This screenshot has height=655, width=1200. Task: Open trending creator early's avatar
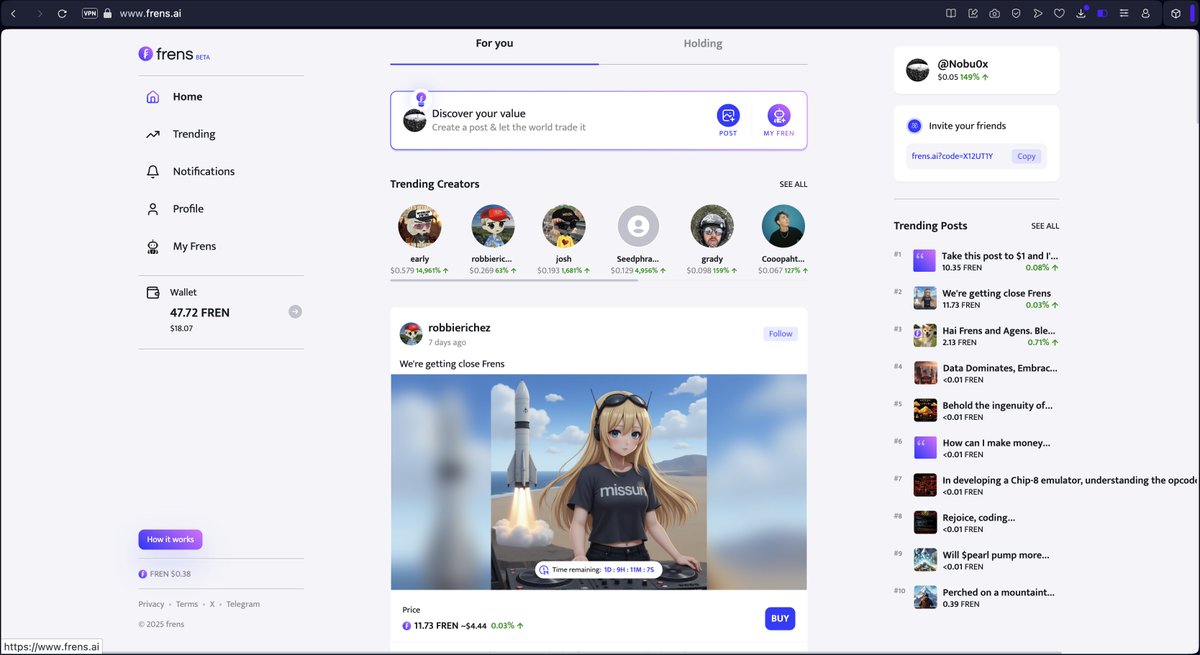point(419,227)
